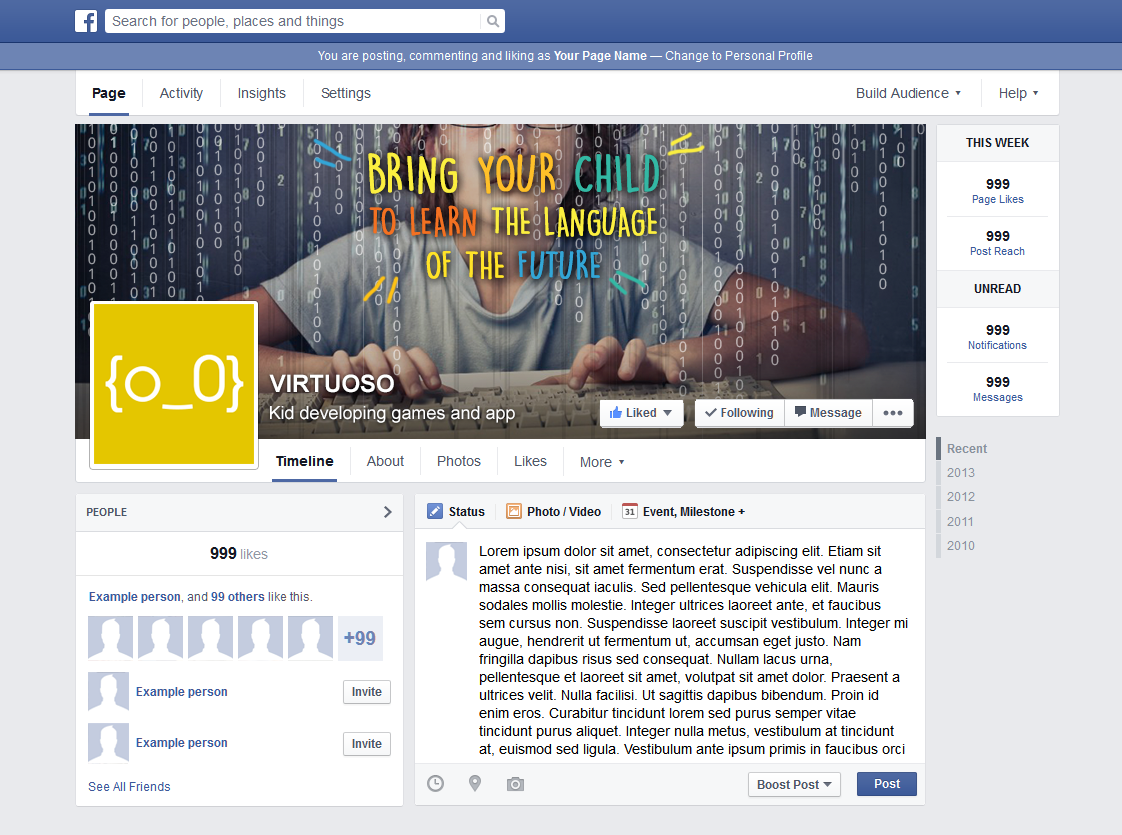Click the +99 more people tile
1122x835 pixels.
pyautogui.click(x=360, y=638)
